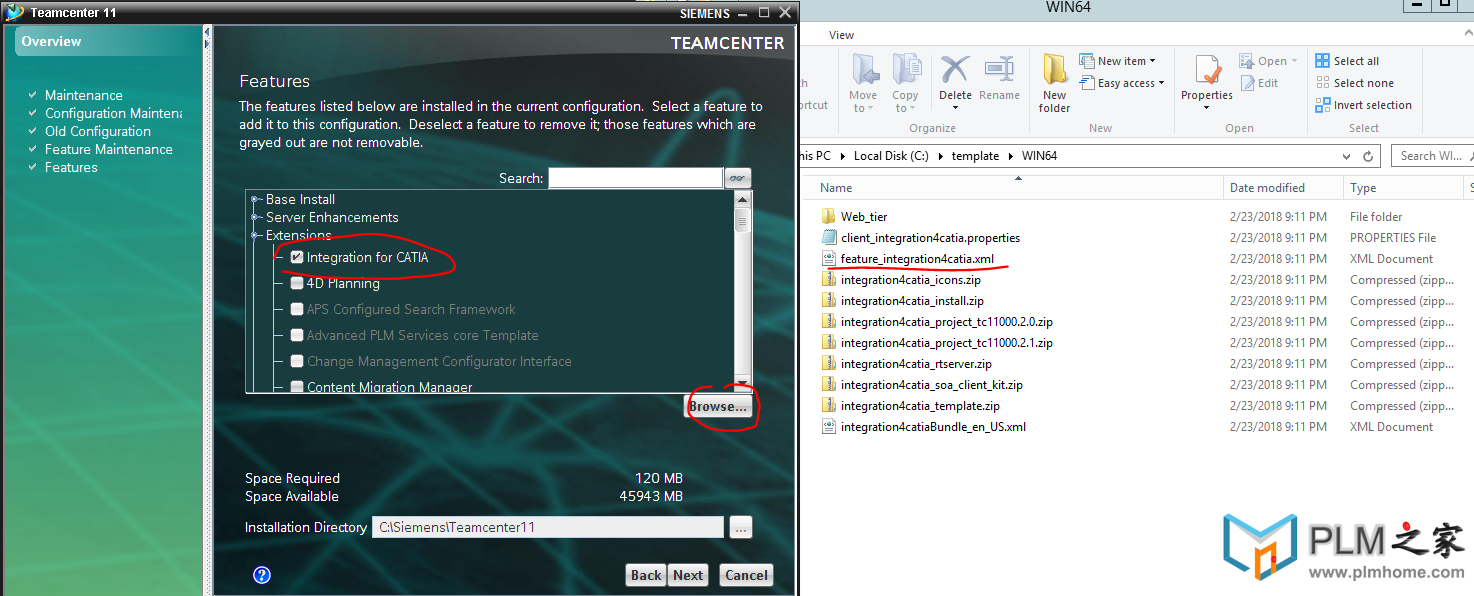Viewport: 1474px width, 596px height.
Task: Click Maintenance in Overview list
Action: [84, 95]
